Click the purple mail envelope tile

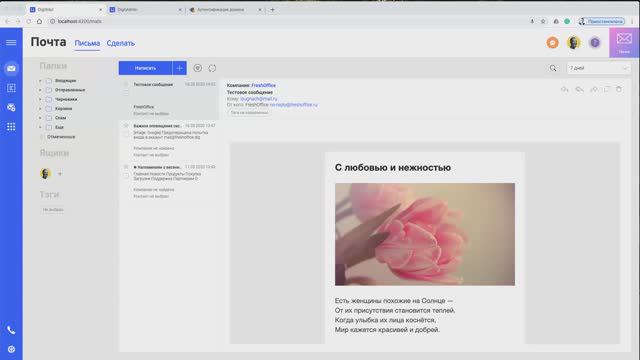pos(624,42)
